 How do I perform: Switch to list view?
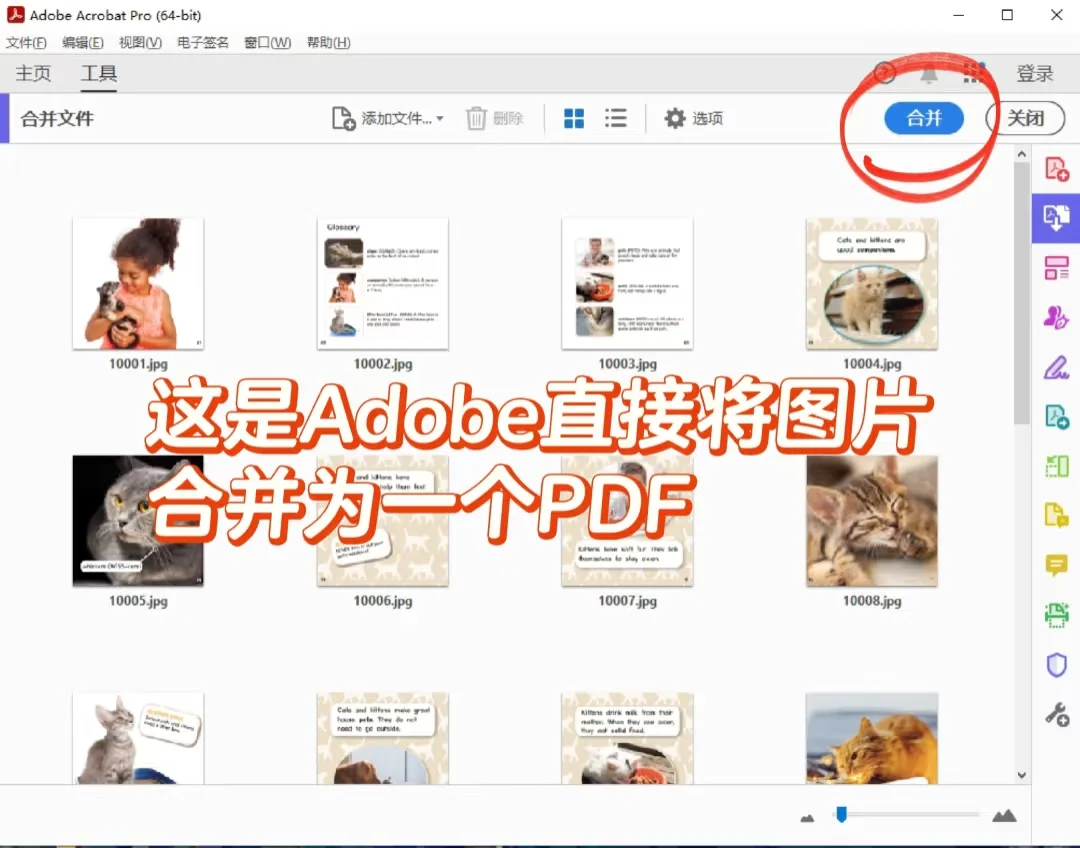(x=616, y=118)
